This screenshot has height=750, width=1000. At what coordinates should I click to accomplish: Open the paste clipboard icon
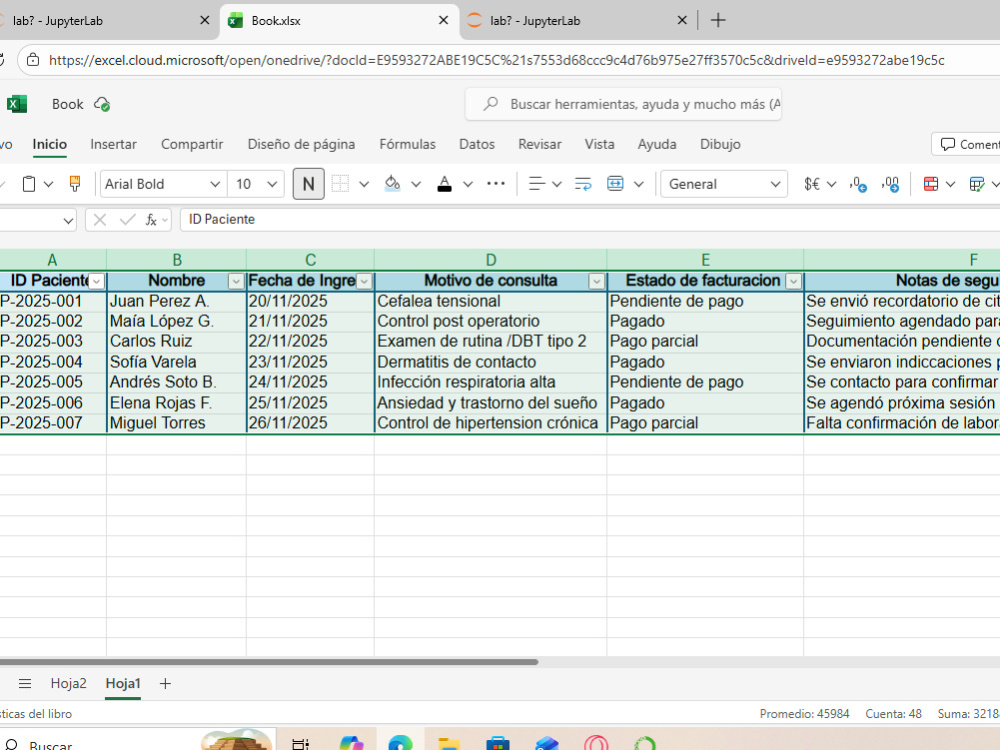click(x=29, y=184)
